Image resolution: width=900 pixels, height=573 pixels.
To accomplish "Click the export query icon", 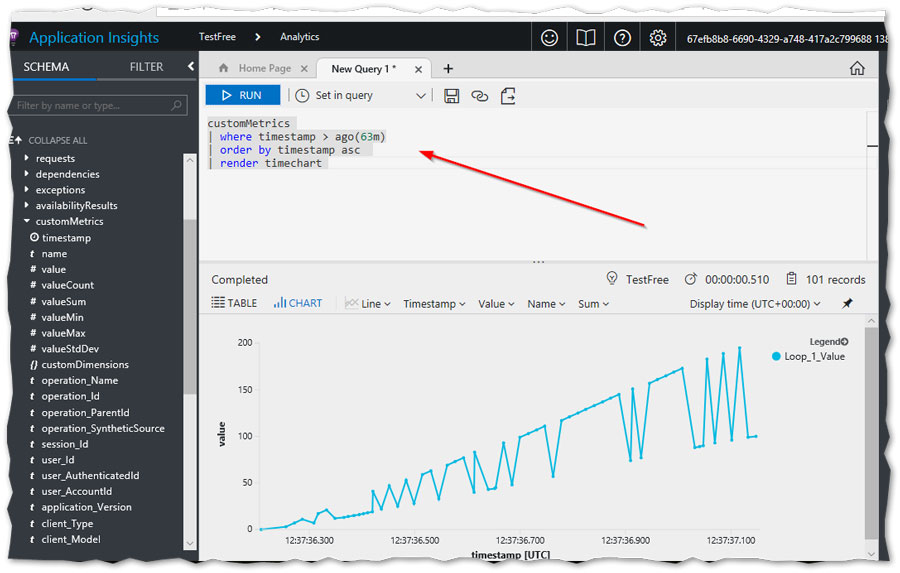I will click(508, 96).
